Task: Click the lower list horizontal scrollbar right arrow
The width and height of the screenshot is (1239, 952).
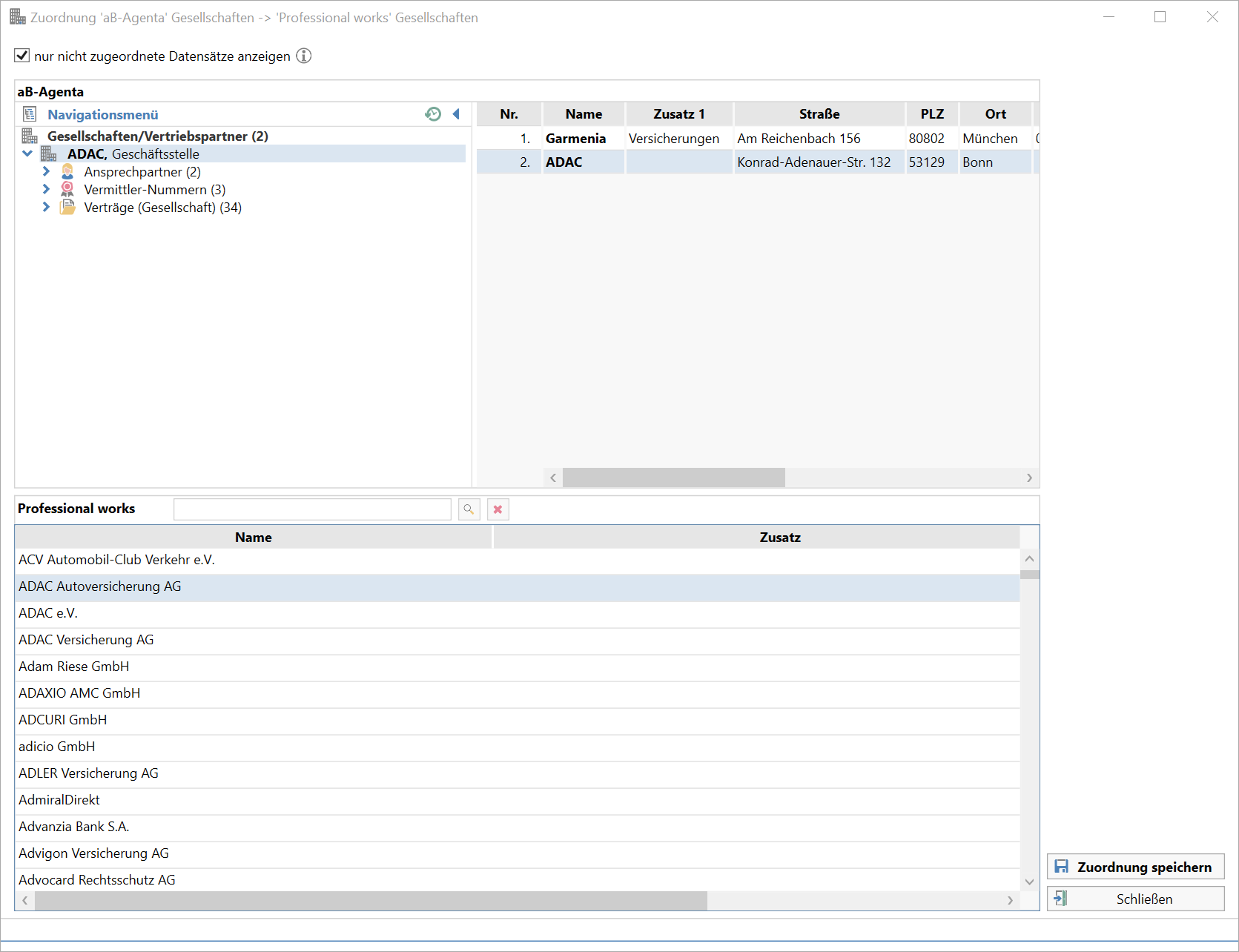Action: pyautogui.click(x=1010, y=900)
